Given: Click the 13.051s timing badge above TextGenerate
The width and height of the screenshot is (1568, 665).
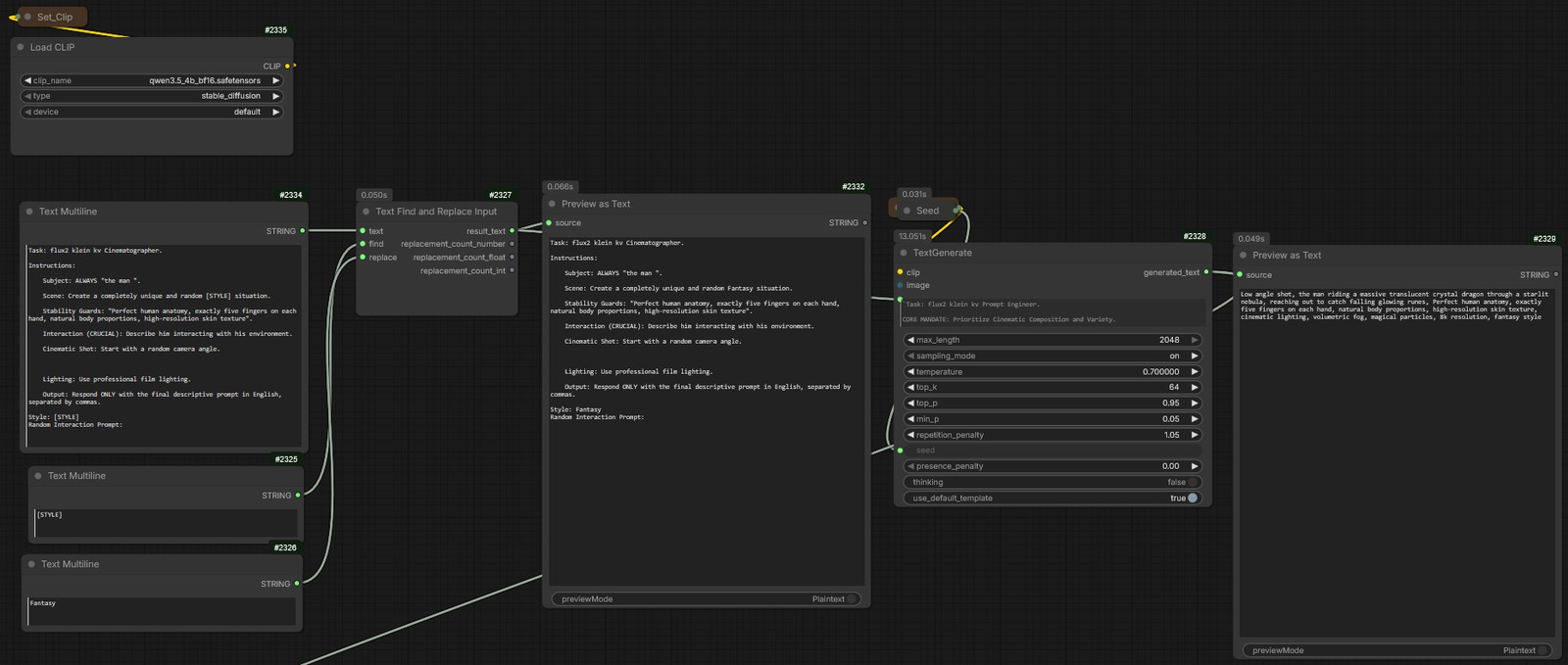Looking at the screenshot, I should [x=912, y=236].
